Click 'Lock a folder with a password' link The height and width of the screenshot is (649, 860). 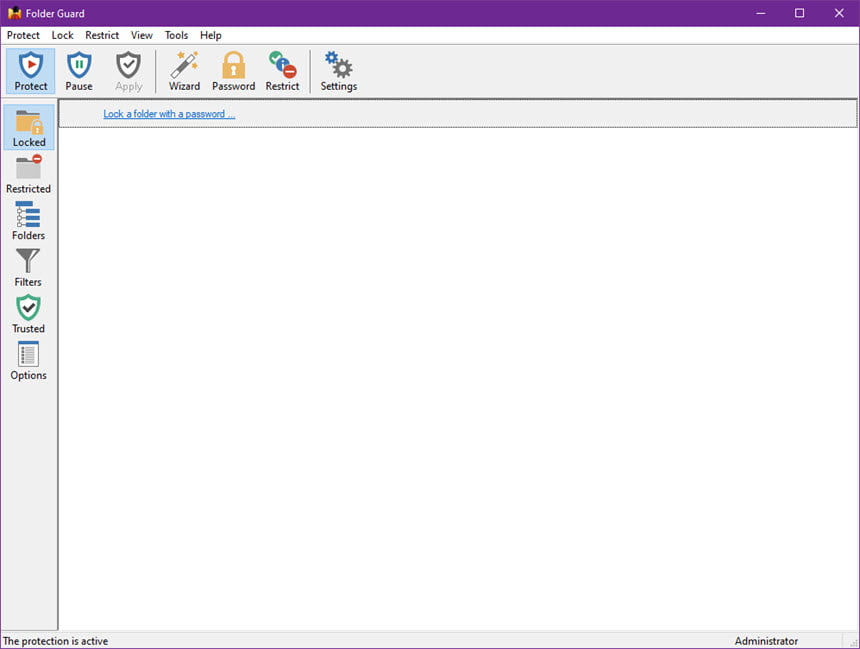tap(169, 114)
